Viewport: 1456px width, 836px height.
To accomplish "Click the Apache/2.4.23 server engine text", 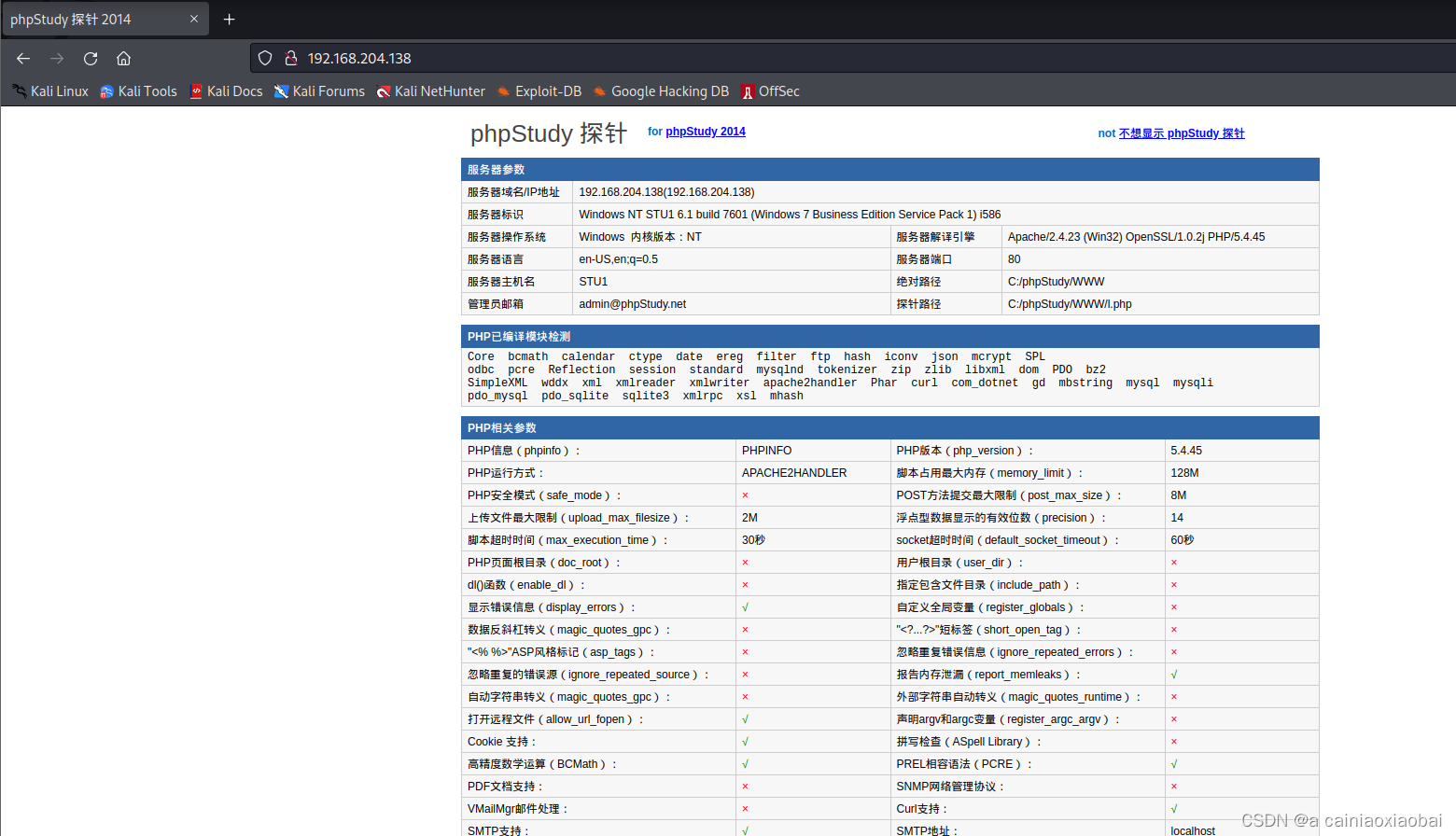I will pyautogui.click(x=1137, y=237).
